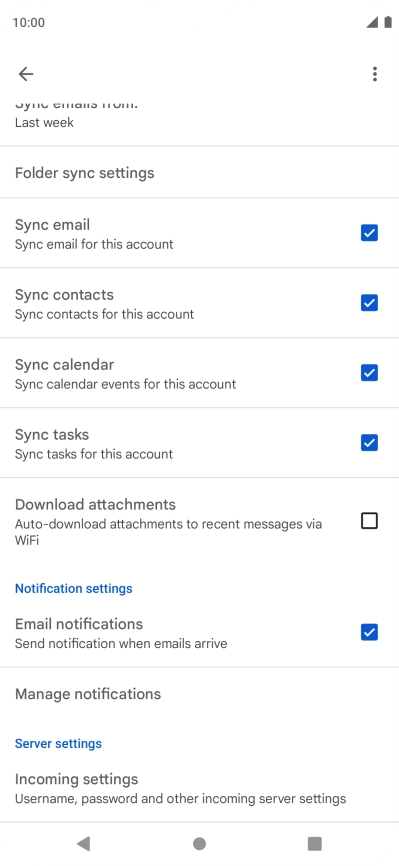Tap Android back navigation triangle
The height and width of the screenshot is (866, 399).
(x=83, y=843)
